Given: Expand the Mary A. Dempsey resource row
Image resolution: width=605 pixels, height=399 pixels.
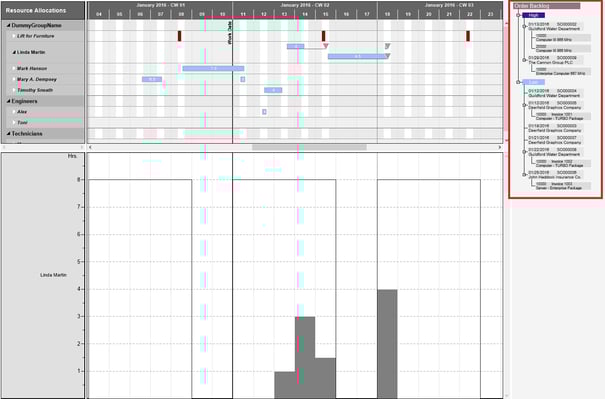Looking at the screenshot, I should tap(14, 79).
